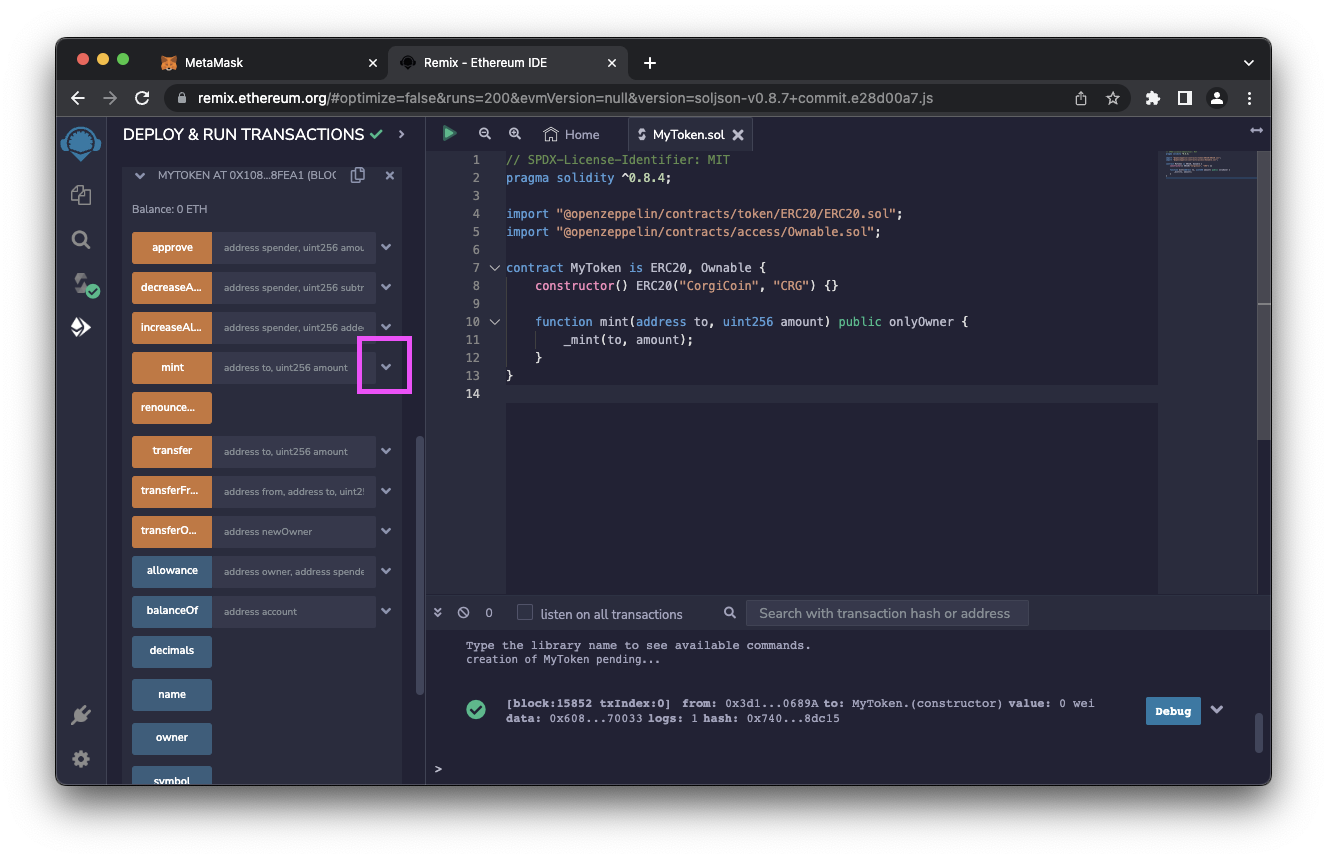Screen dimensions: 1327x859
Task: Expand the approve function parameters
Action: [386, 247]
